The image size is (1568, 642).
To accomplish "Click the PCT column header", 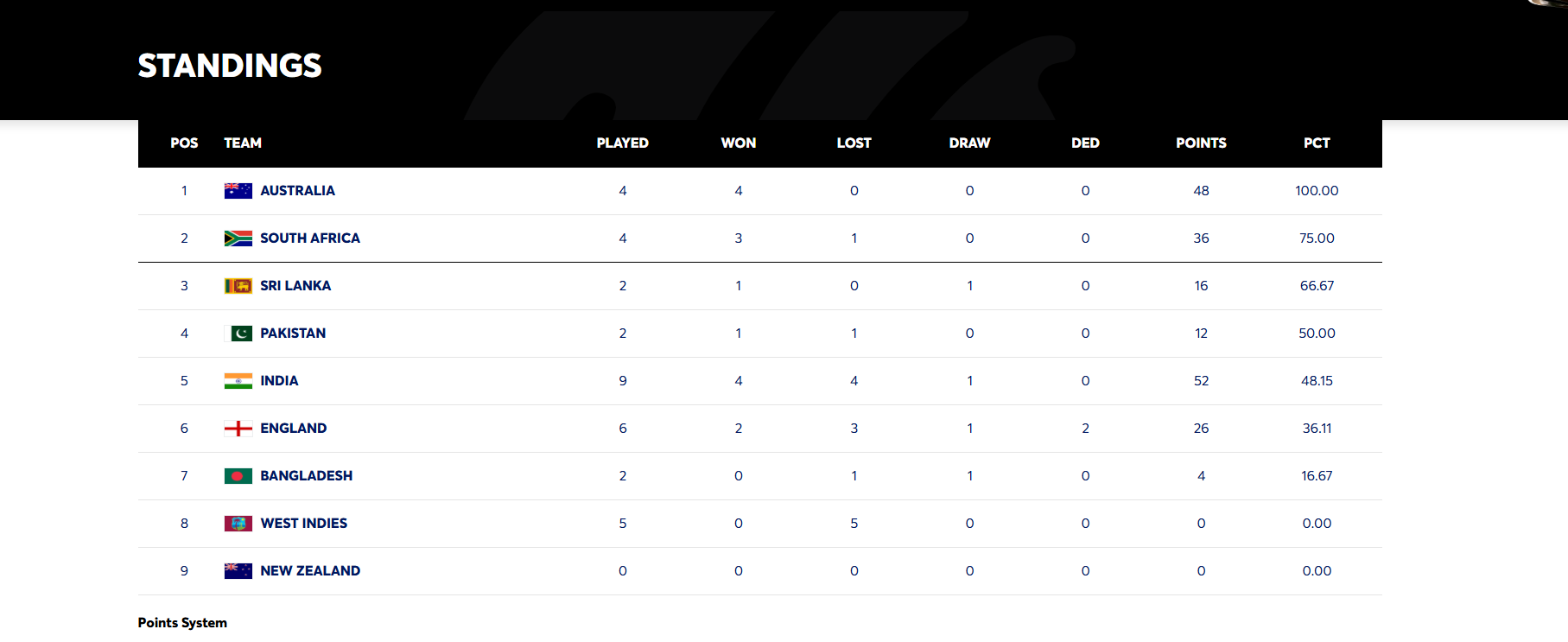I will pyautogui.click(x=1317, y=143).
